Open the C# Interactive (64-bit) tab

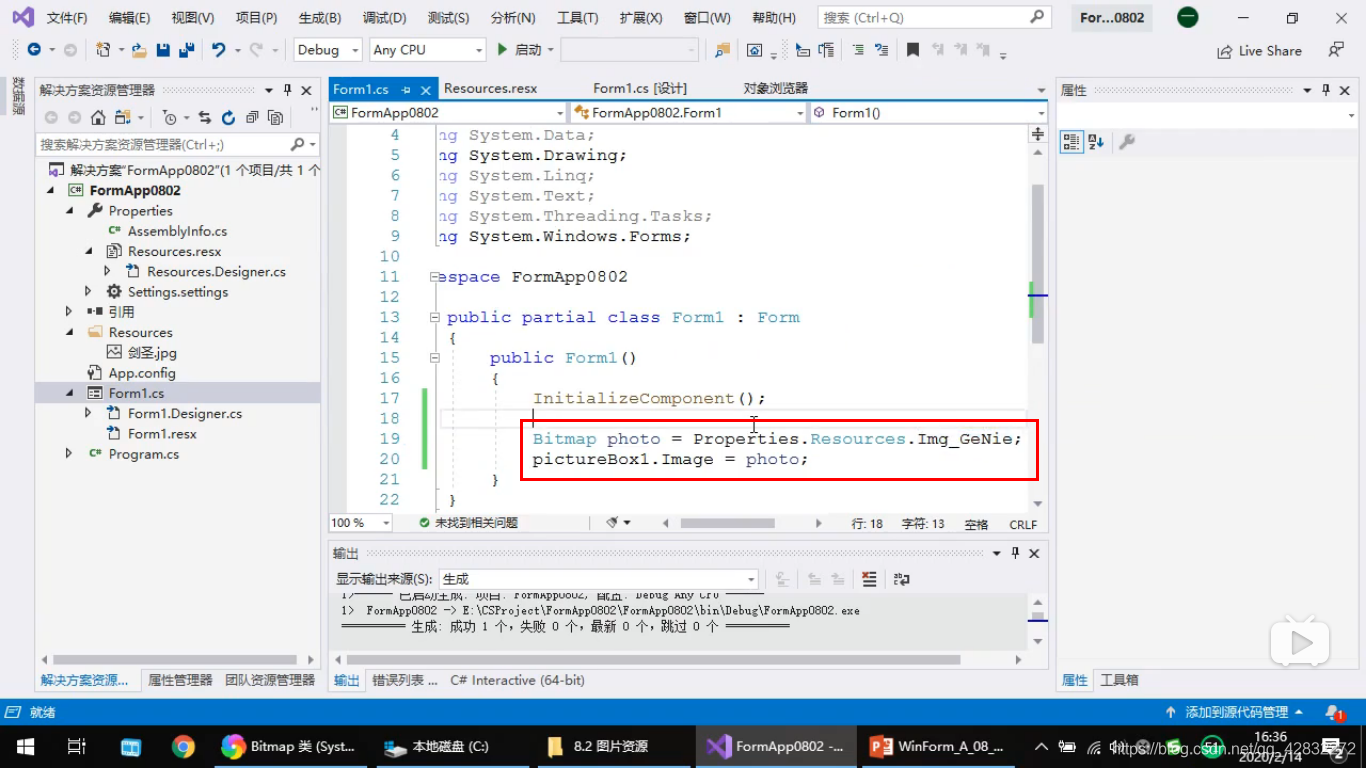(x=517, y=680)
